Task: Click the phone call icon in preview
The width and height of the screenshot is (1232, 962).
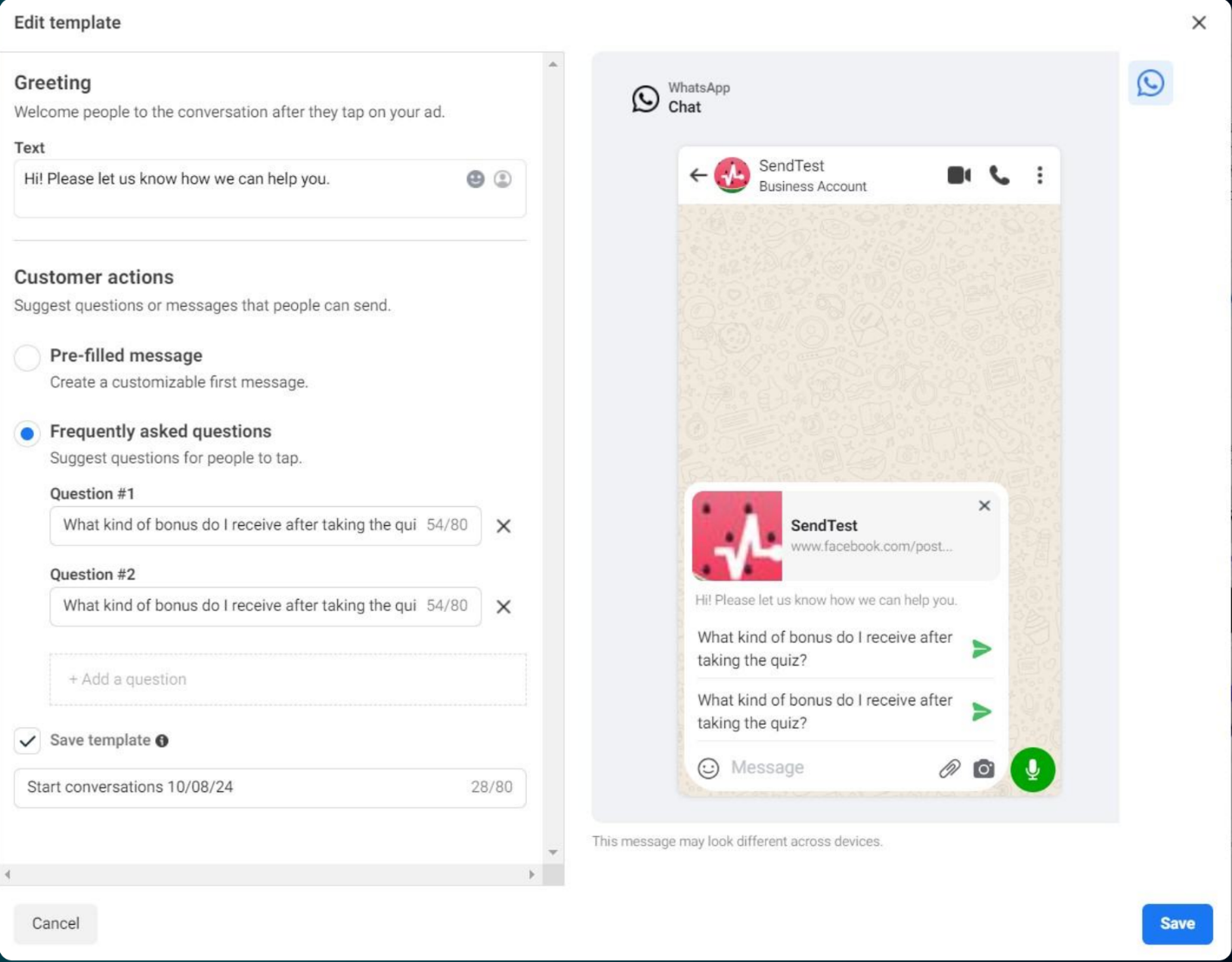Action: click(x=1000, y=175)
